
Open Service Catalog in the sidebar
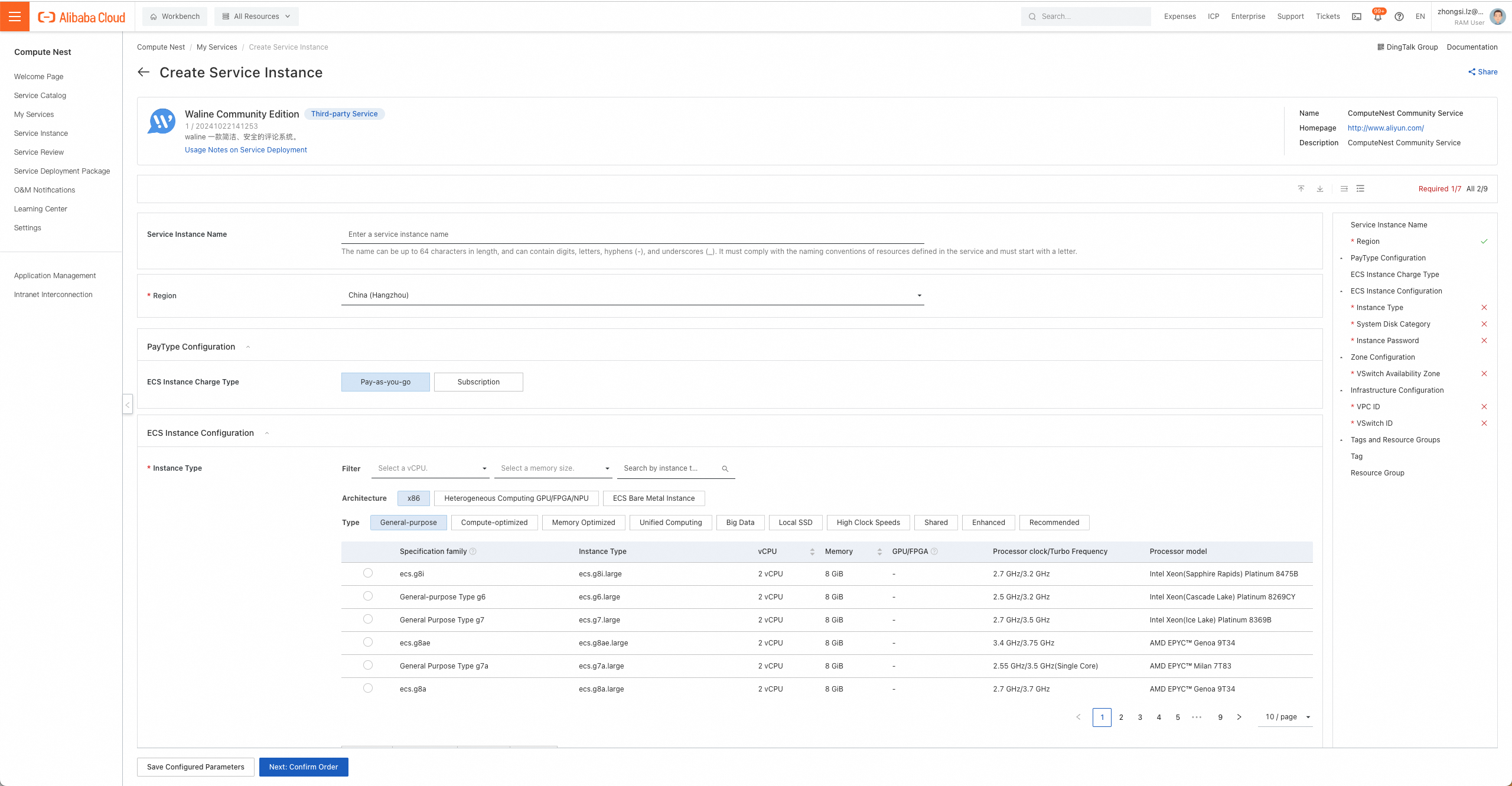(x=40, y=96)
